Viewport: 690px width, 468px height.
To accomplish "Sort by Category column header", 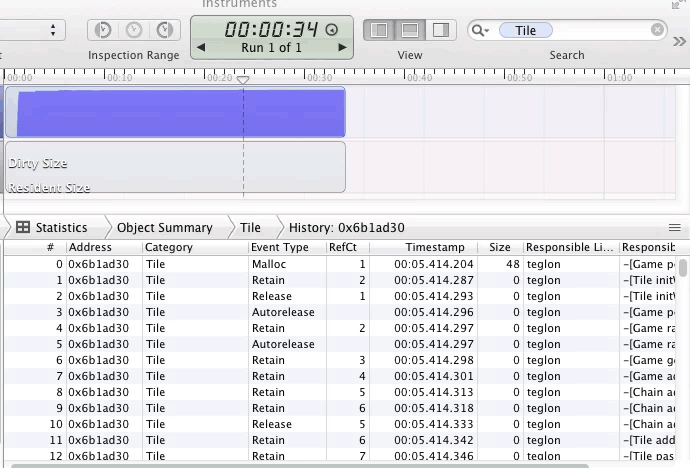I will (x=196, y=247).
